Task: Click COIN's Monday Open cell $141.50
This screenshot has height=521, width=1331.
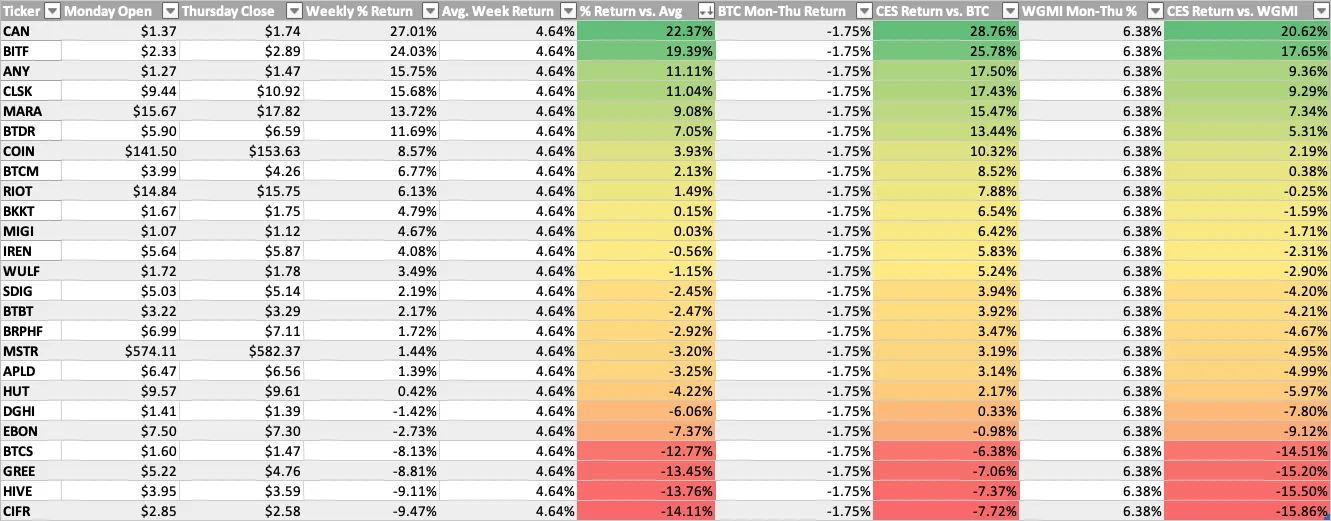Action: pos(120,152)
